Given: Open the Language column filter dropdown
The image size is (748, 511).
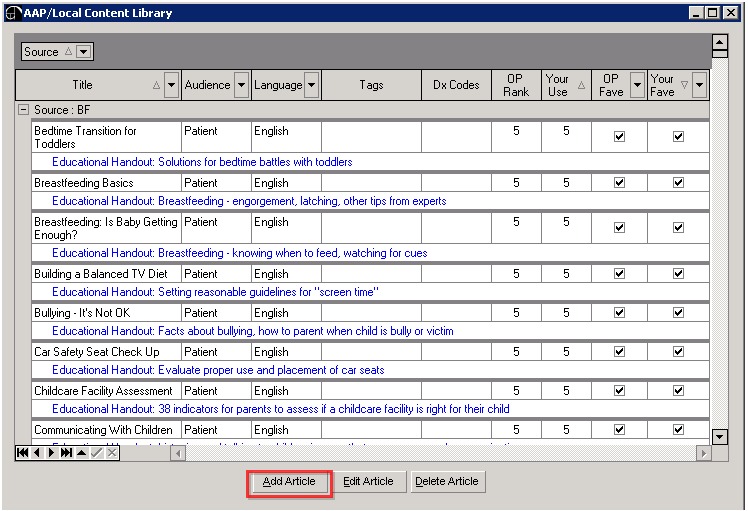Looking at the screenshot, I should click(312, 85).
